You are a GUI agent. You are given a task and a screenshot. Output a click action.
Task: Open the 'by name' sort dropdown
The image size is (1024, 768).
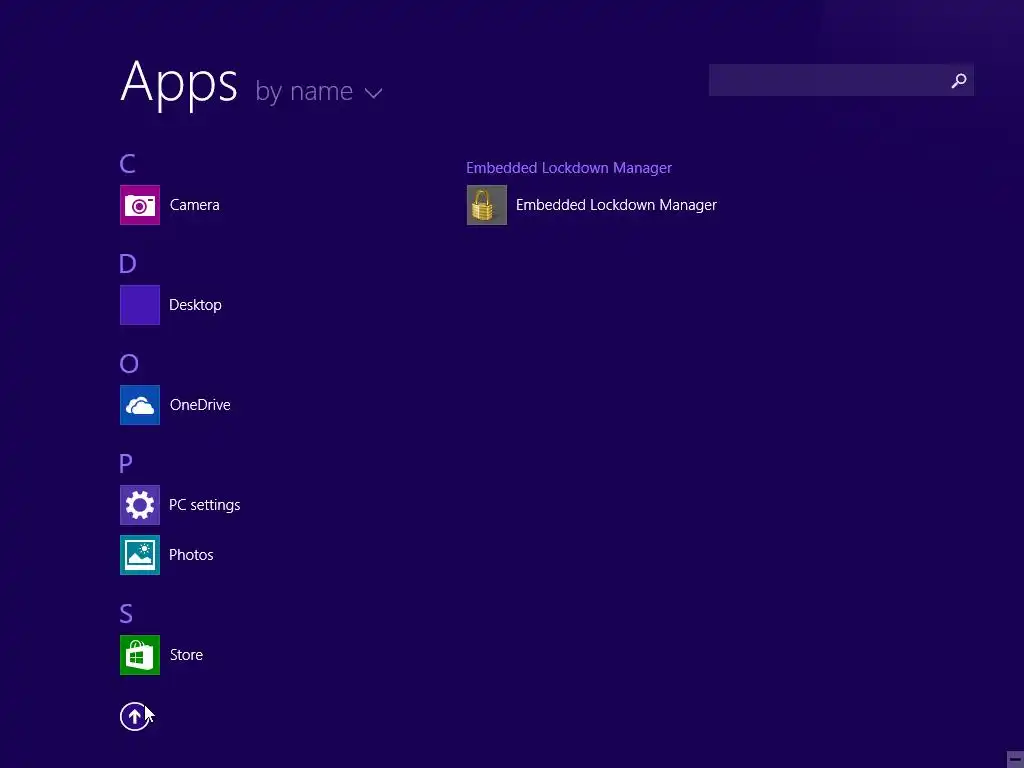[x=318, y=91]
